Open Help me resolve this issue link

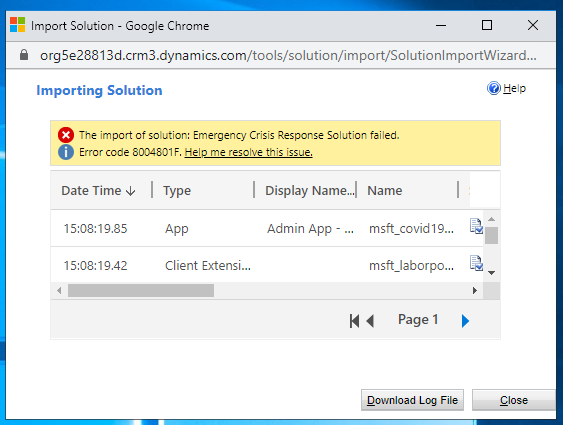tap(248, 152)
